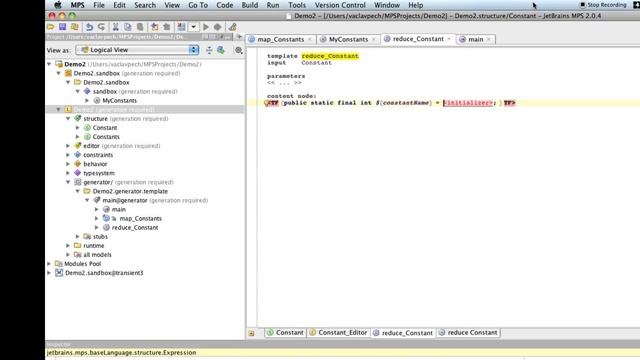Click the Paste toolbar icon
The image size is (640, 360).
click(140, 27)
